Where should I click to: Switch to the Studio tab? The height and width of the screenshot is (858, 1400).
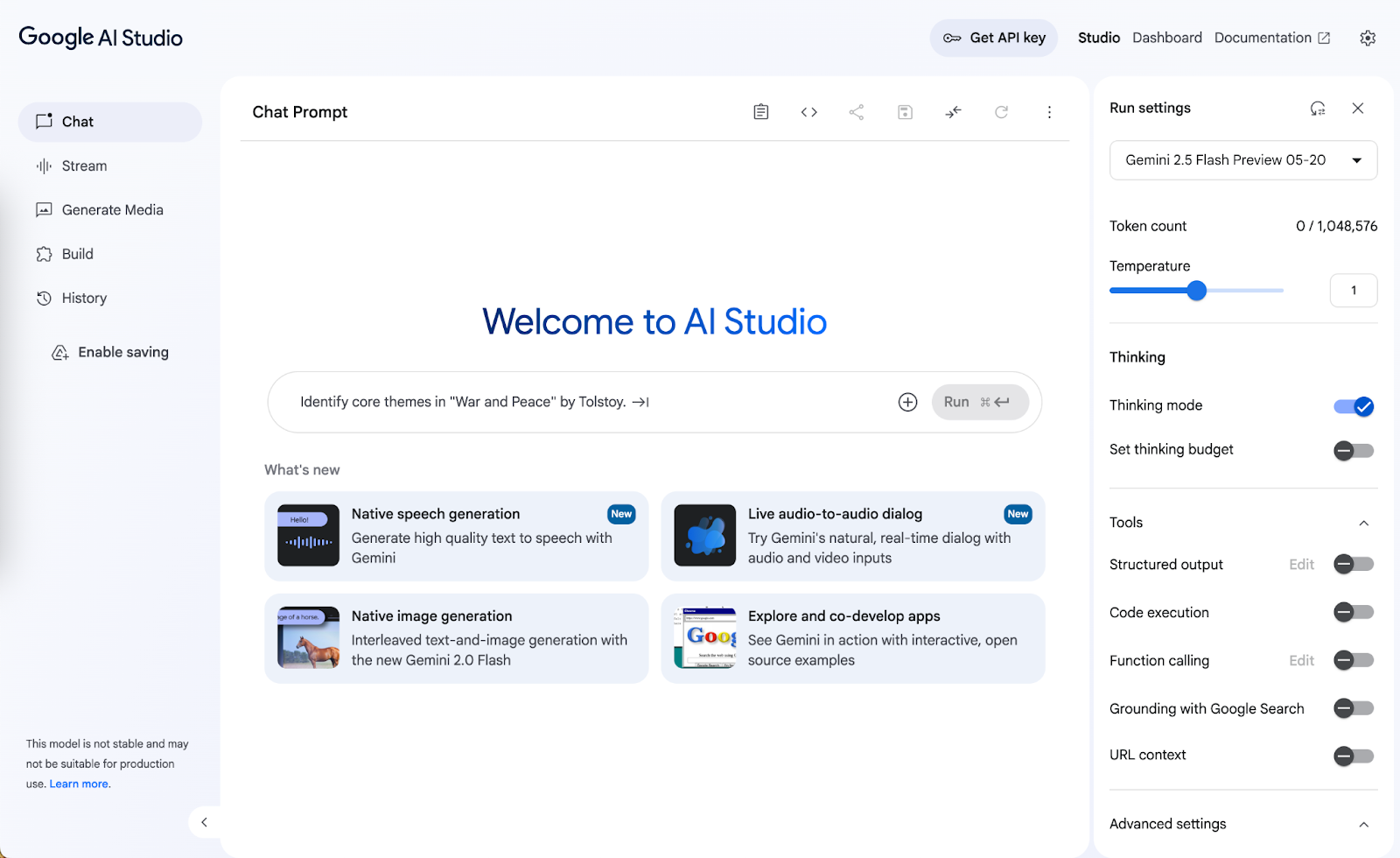1099,38
